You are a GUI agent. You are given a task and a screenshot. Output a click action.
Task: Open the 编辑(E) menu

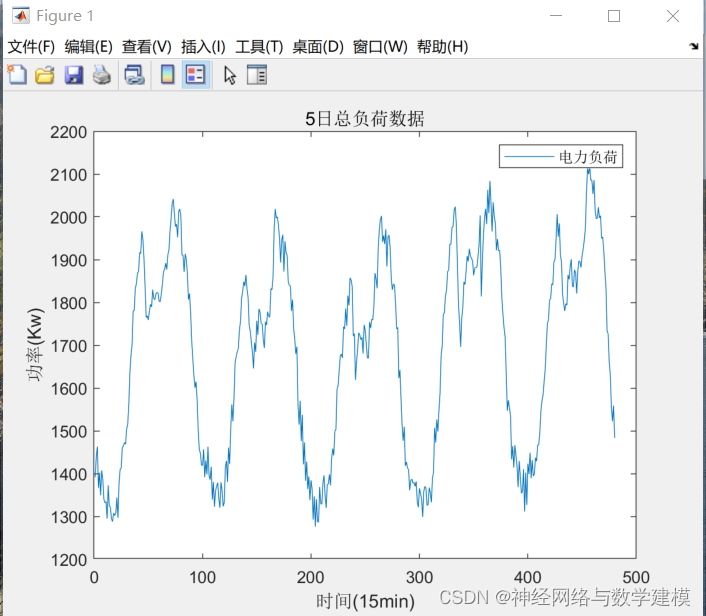(x=88, y=46)
